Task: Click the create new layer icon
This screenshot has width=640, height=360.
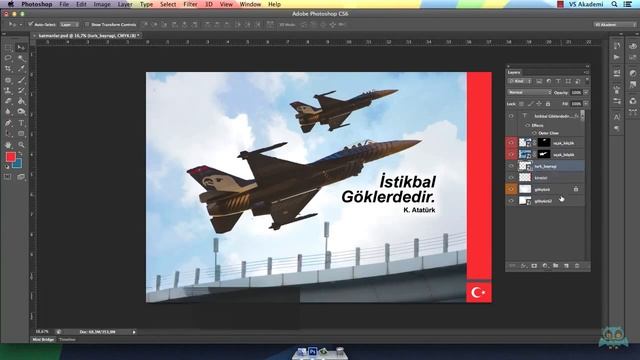Action: [x=566, y=266]
